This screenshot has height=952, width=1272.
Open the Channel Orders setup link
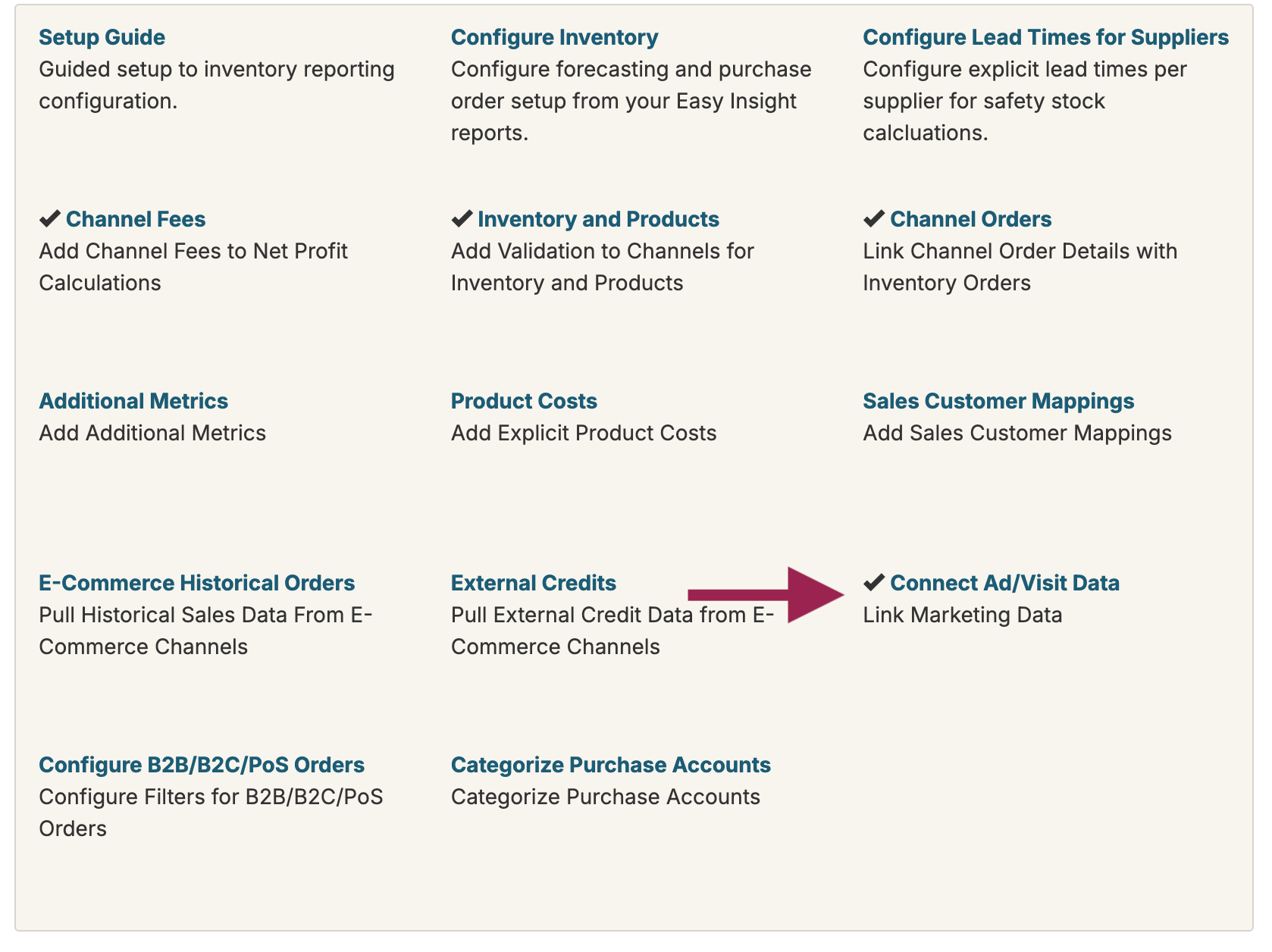970,219
